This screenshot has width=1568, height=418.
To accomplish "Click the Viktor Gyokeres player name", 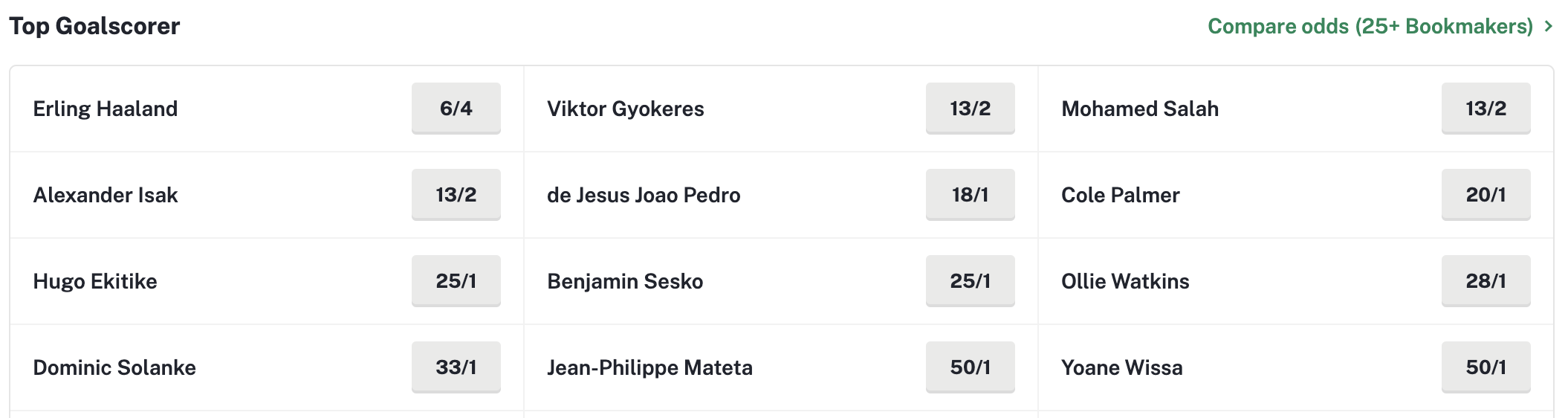I will (626, 109).
